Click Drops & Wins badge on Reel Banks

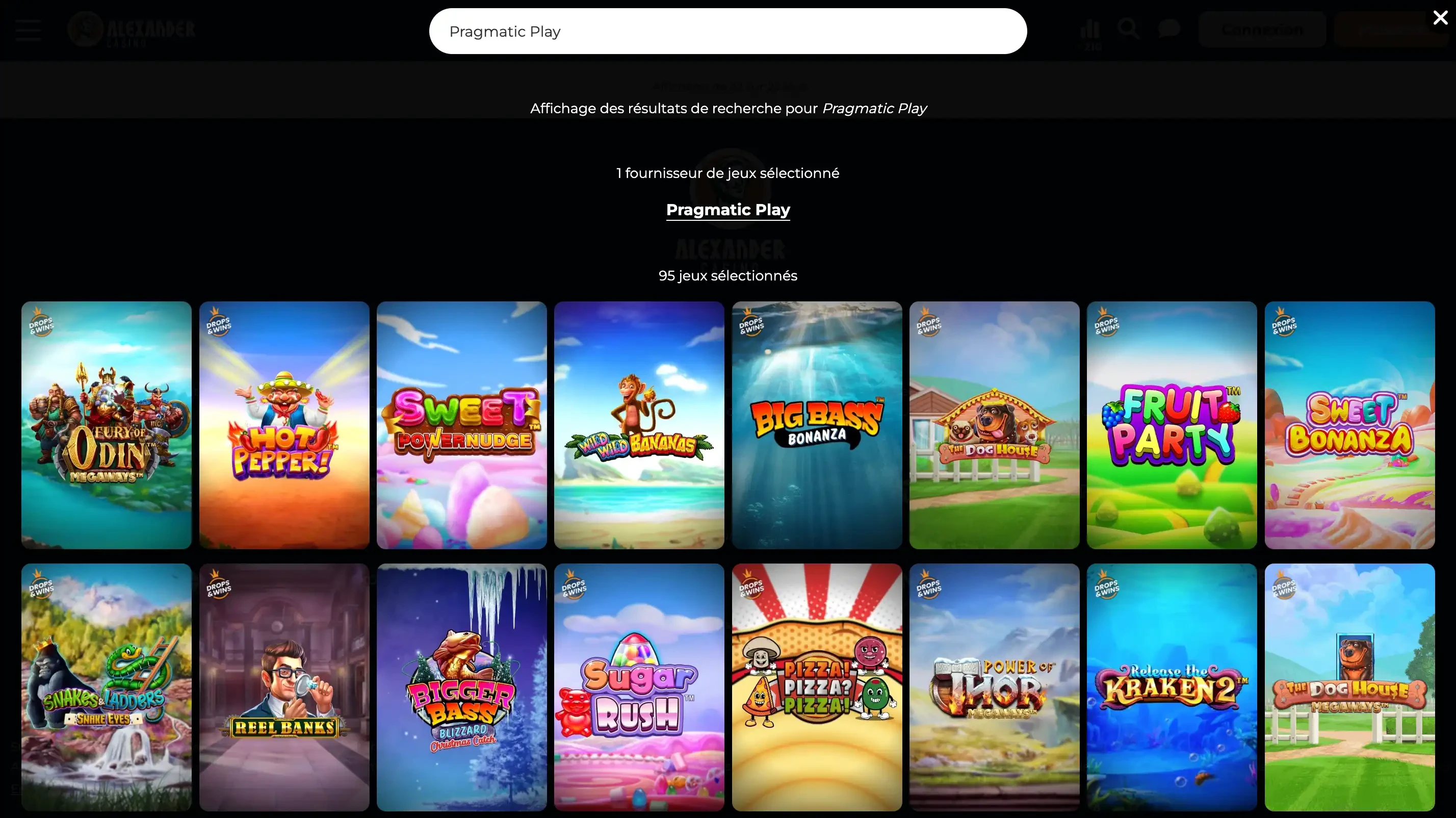[219, 584]
